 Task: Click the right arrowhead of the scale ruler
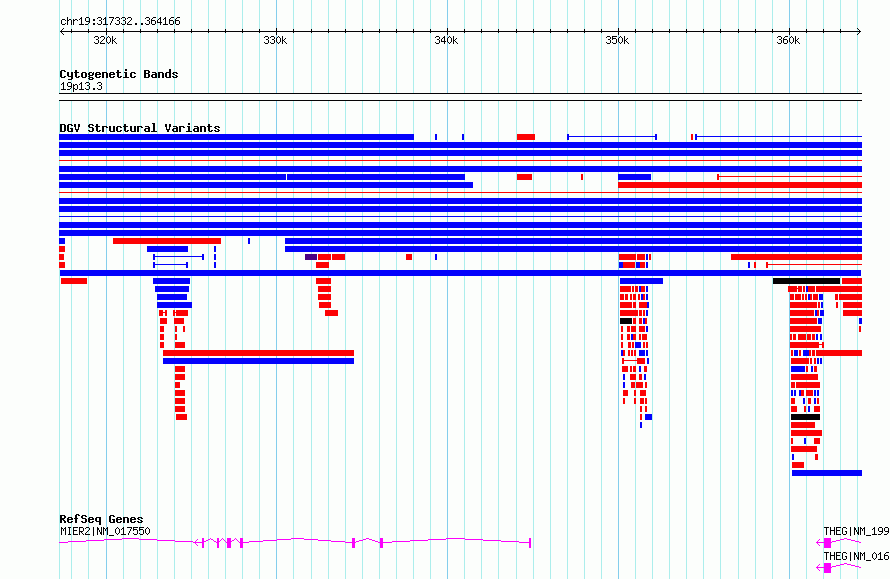(x=859, y=31)
